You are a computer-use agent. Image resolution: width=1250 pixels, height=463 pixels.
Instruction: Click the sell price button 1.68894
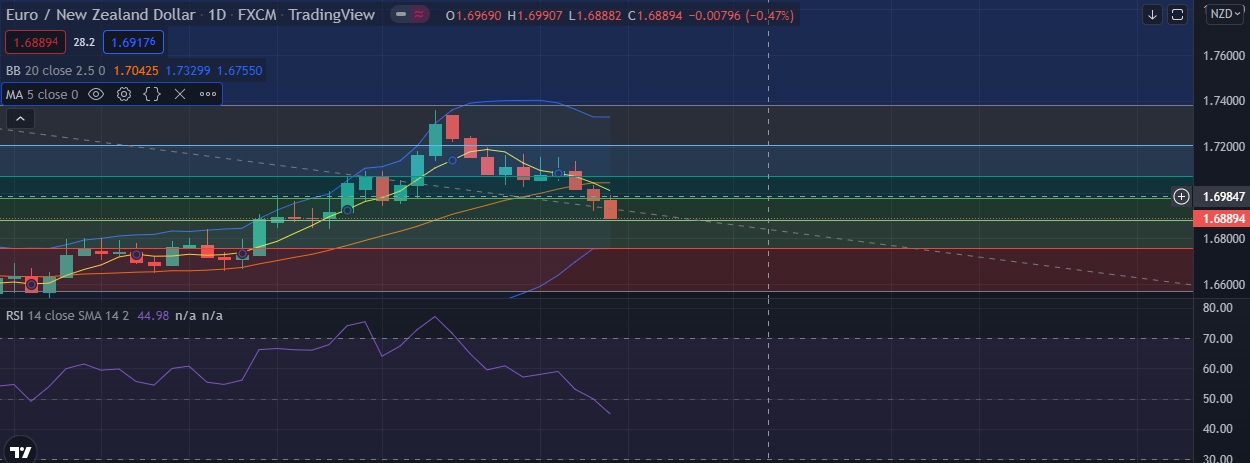[x=34, y=42]
